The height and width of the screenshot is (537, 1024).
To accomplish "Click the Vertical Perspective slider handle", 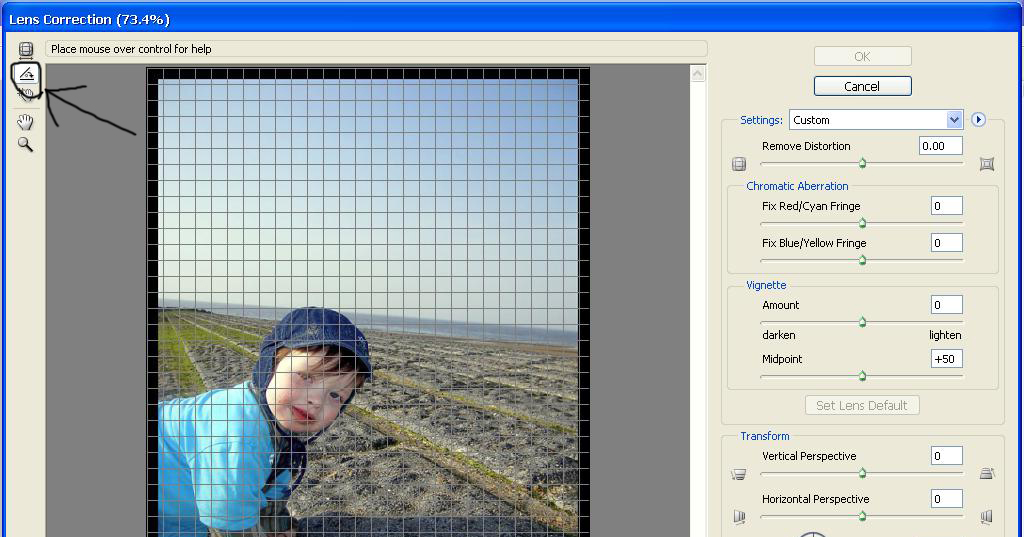I will [x=862, y=473].
